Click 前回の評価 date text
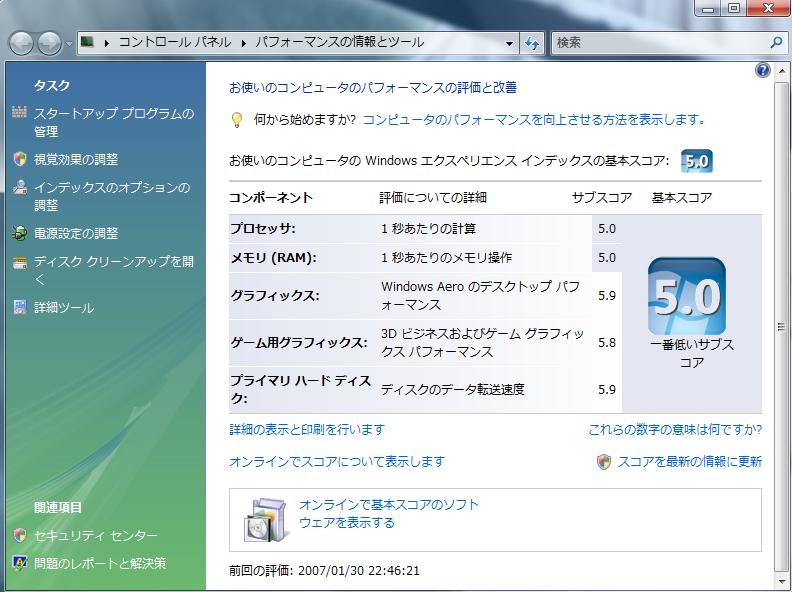 coord(324,571)
